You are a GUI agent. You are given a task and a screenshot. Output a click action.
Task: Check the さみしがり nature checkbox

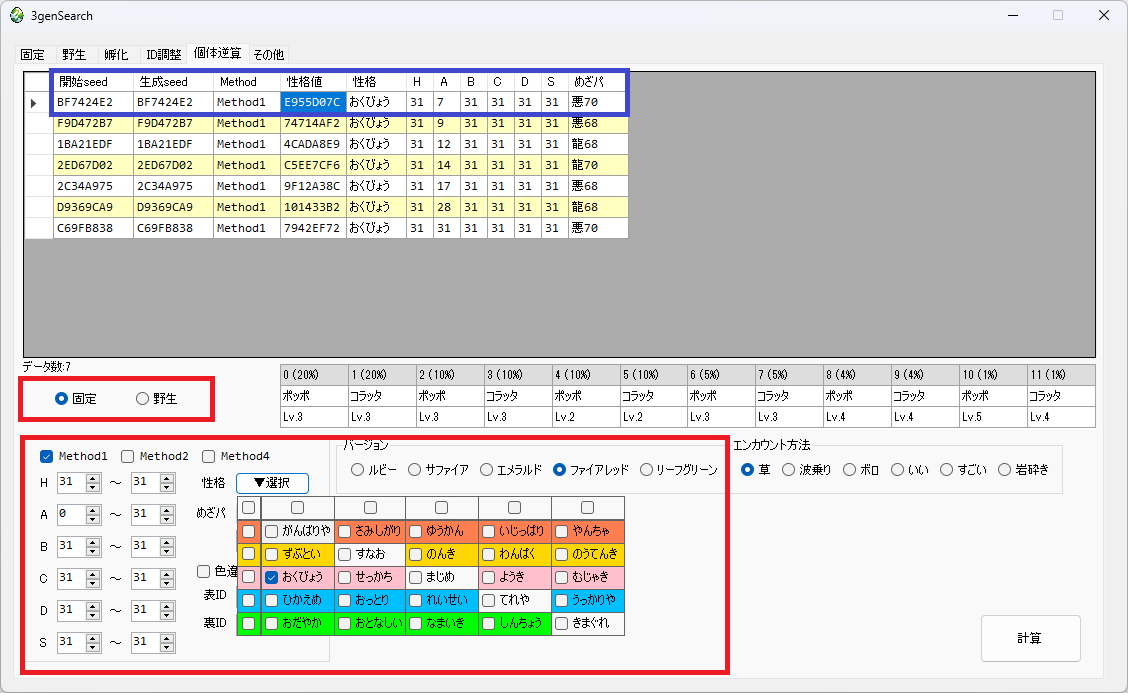(x=345, y=532)
